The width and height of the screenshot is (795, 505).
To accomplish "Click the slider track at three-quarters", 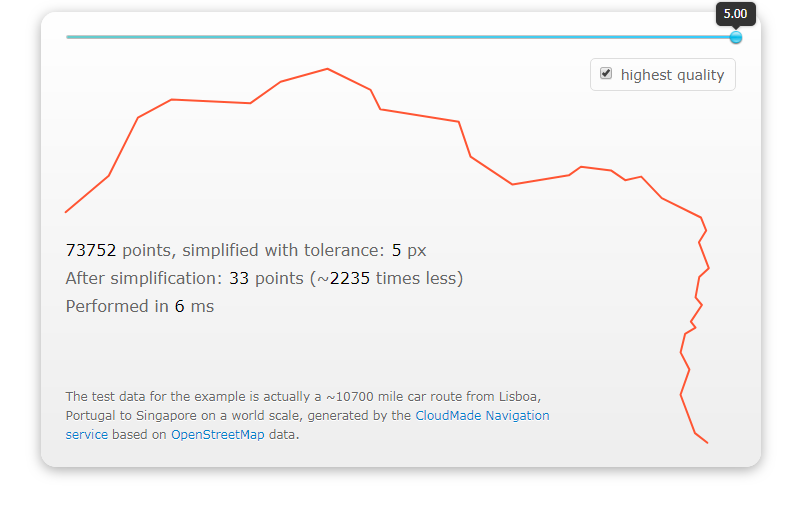I will [x=568, y=37].
